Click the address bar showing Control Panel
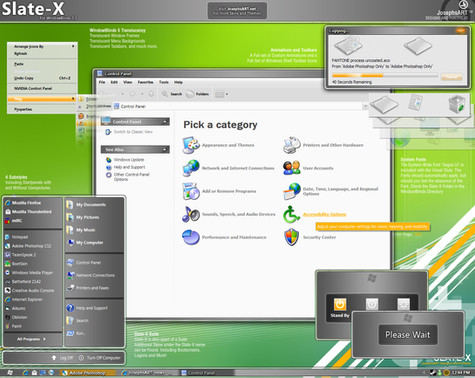475x378 pixels. pos(238,106)
